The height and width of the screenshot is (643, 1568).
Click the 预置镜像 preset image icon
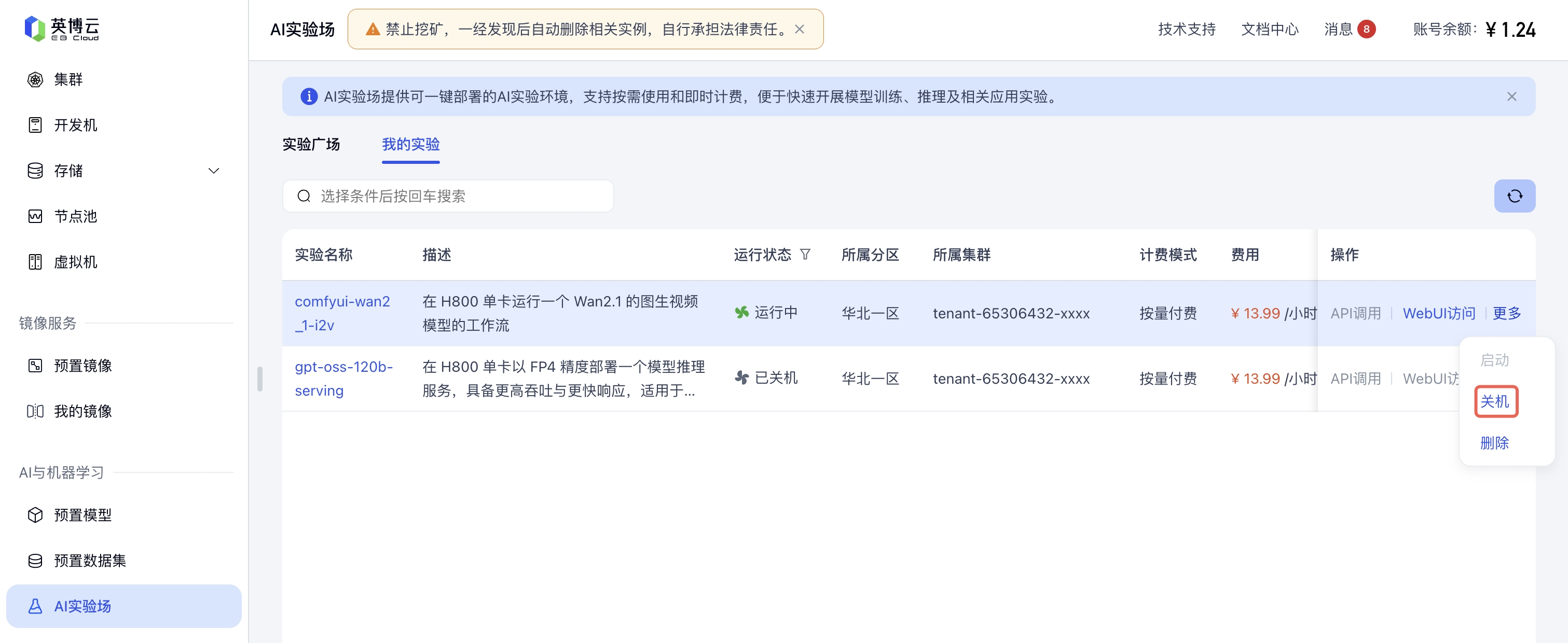coord(35,366)
